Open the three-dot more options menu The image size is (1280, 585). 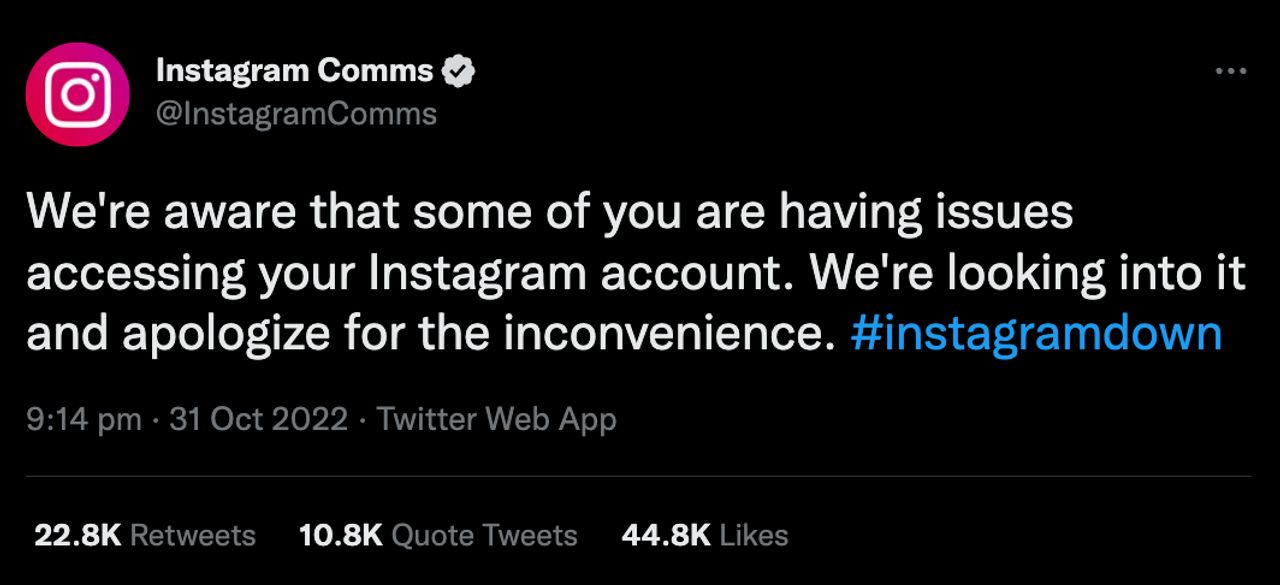point(1230,72)
